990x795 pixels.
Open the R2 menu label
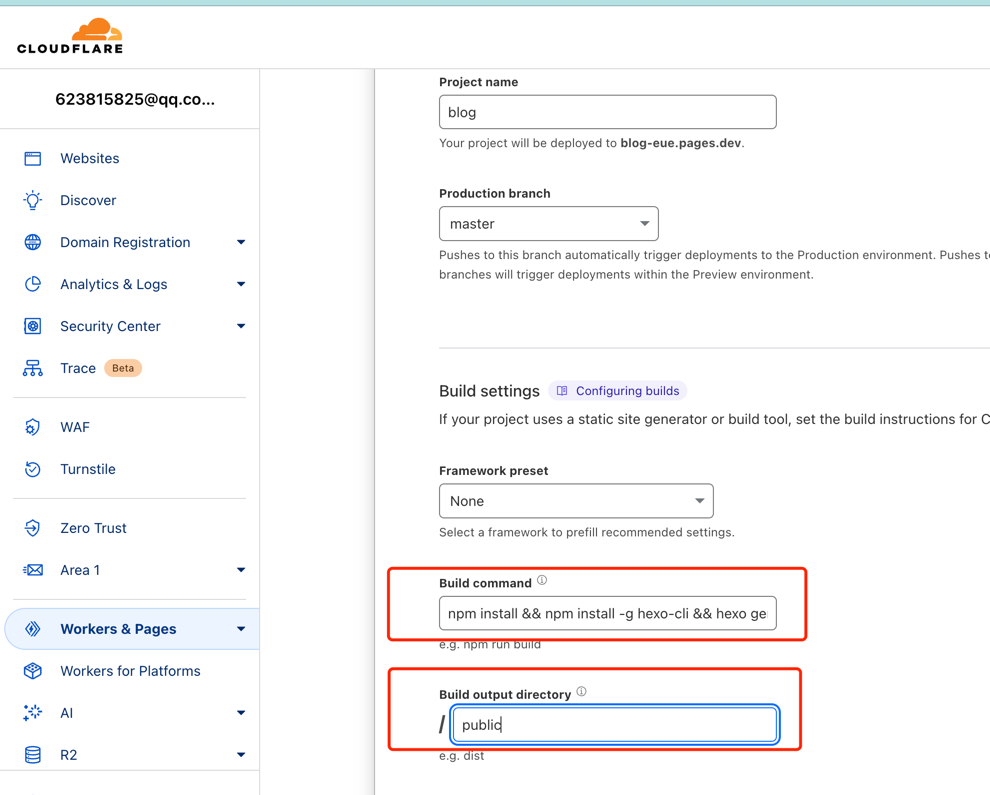[69, 755]
